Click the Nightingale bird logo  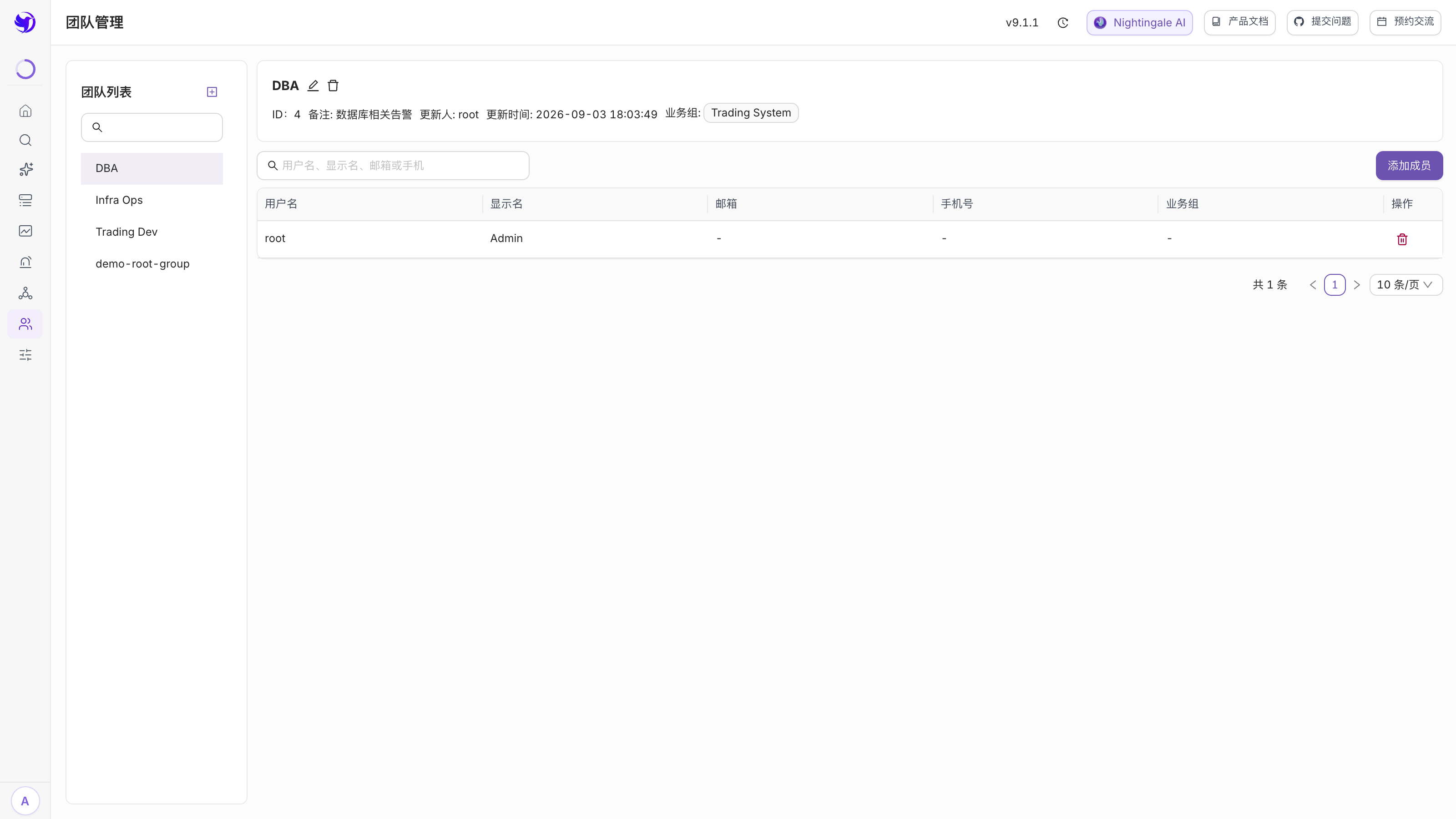click(x=25, y=23)
